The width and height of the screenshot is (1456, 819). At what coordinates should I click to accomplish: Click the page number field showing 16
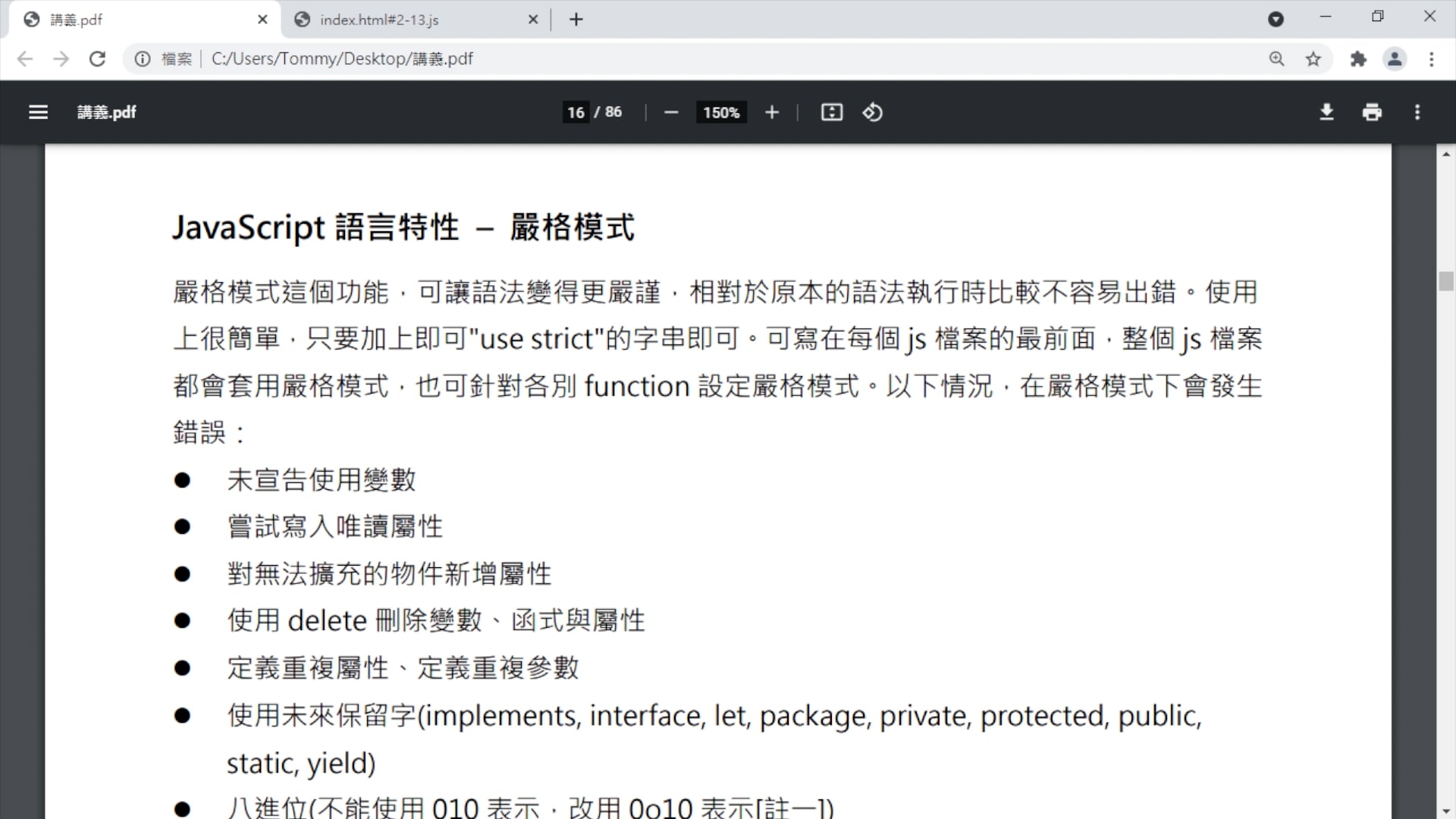tap(576, 112)
